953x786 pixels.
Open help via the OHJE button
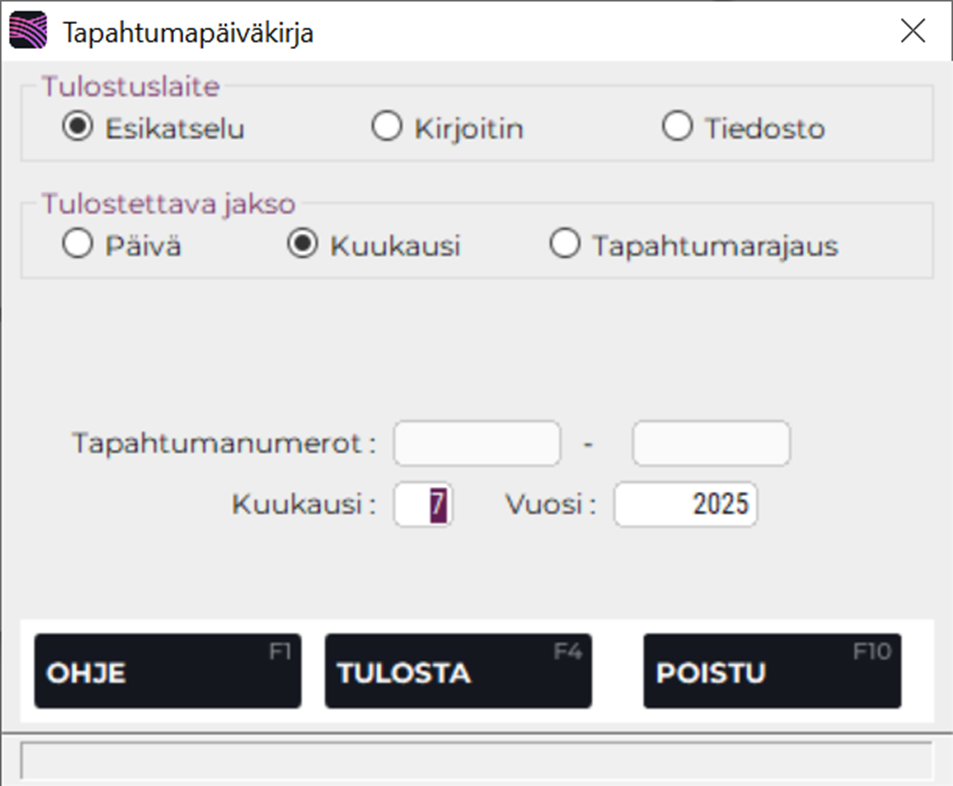(x=167, y=671)
